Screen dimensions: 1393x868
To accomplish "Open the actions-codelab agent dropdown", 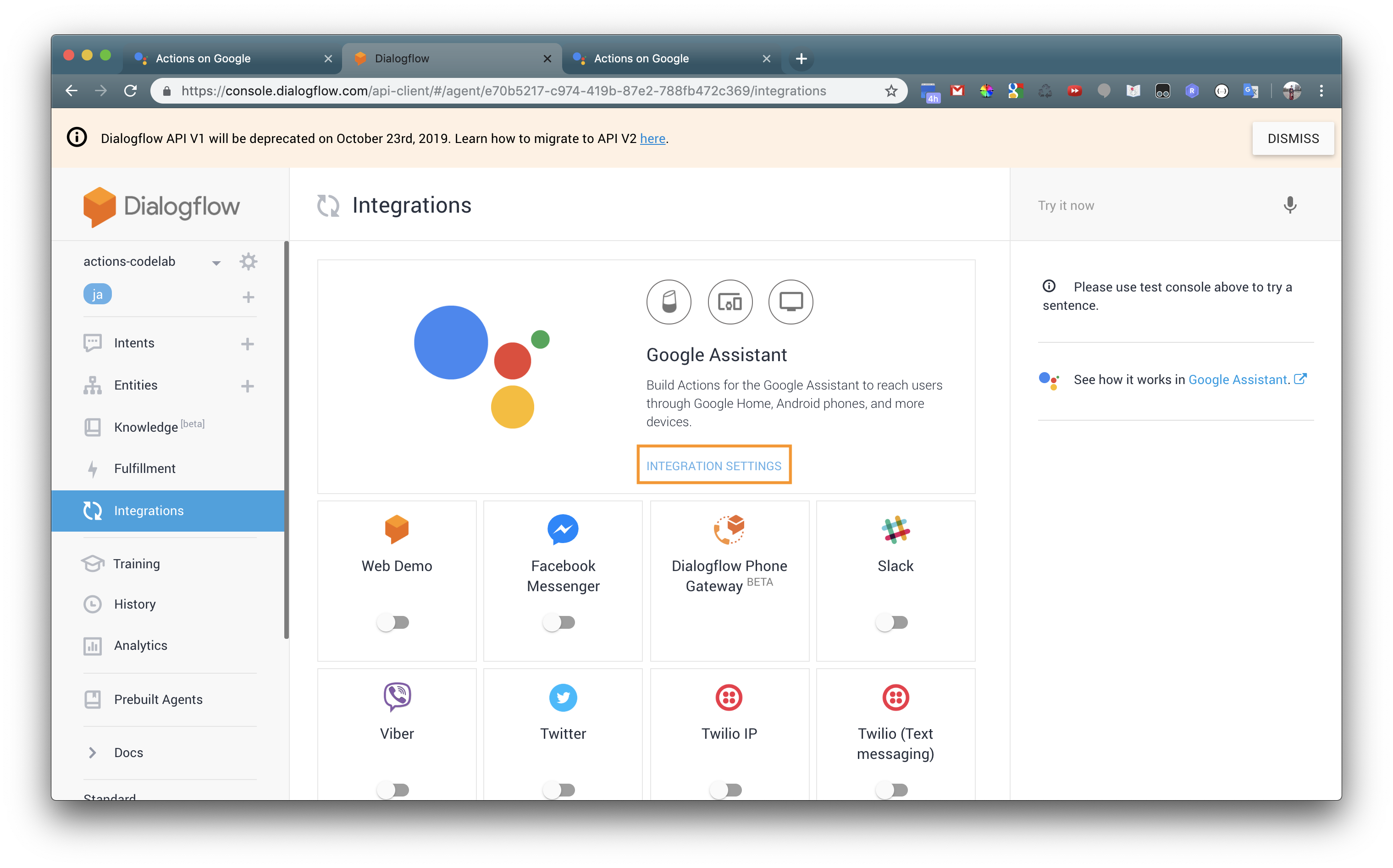I will click(x=216, y=263).
